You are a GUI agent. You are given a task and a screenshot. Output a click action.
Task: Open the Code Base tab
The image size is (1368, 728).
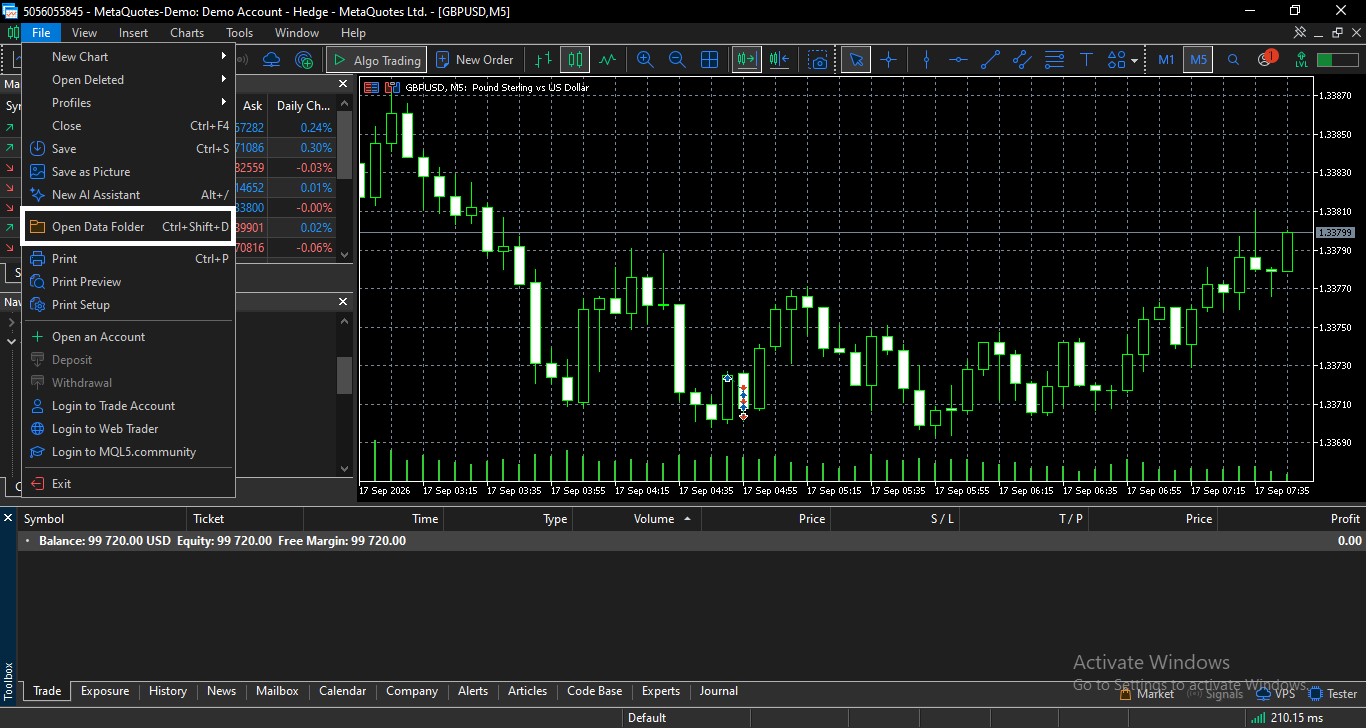[x=594, y=691]
